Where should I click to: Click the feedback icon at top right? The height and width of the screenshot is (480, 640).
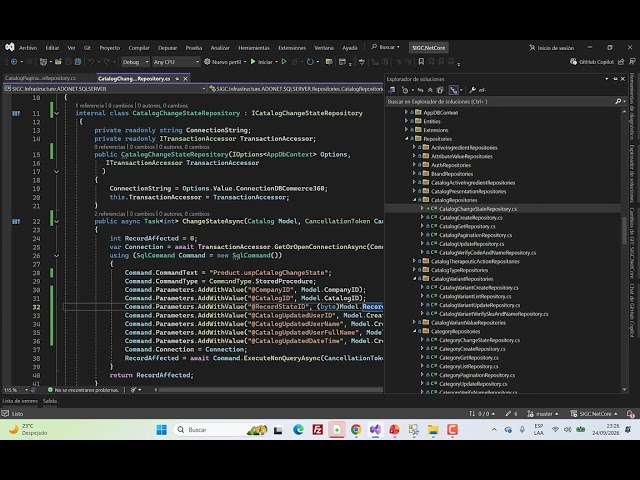pyautogui.click(x=632, y=62)
